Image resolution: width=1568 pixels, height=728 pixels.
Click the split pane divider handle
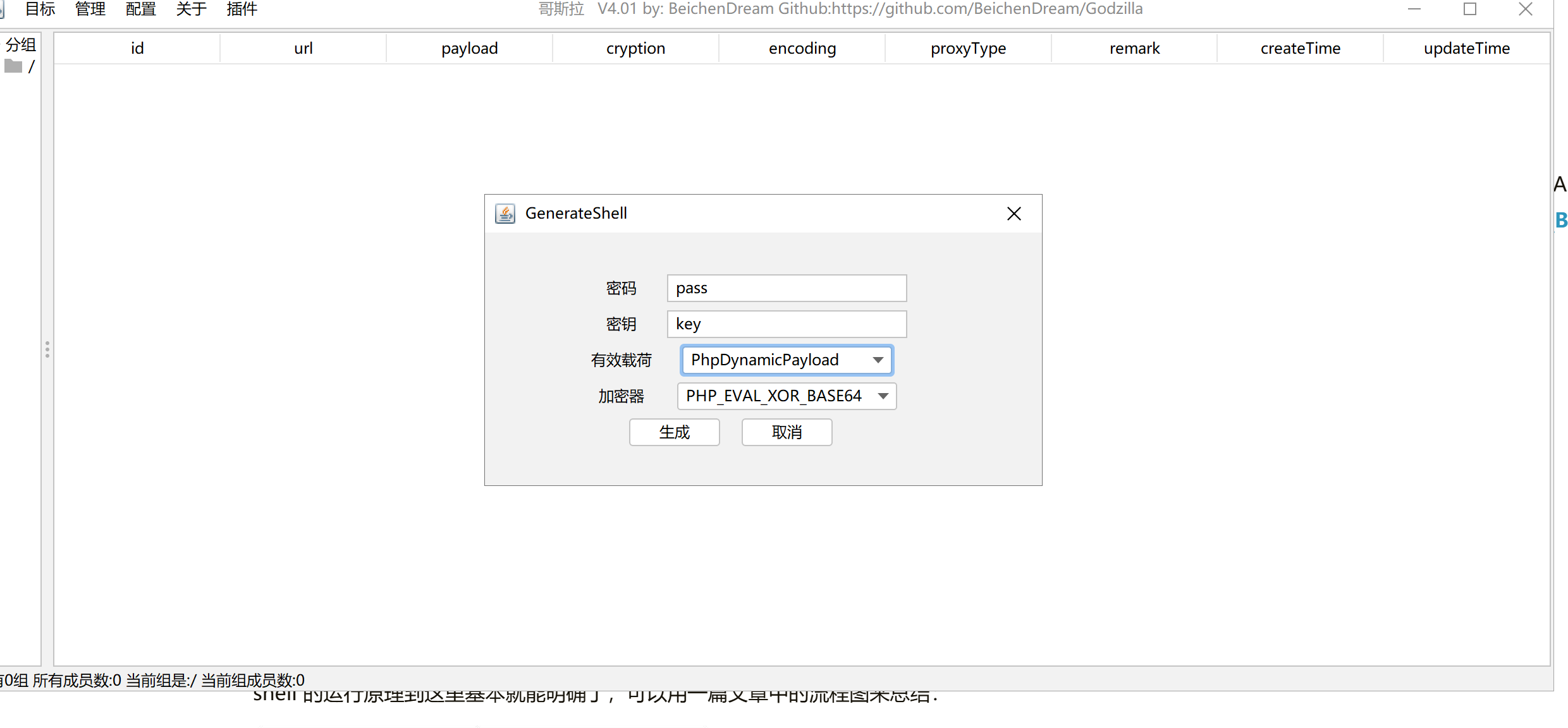click(47, 349)
